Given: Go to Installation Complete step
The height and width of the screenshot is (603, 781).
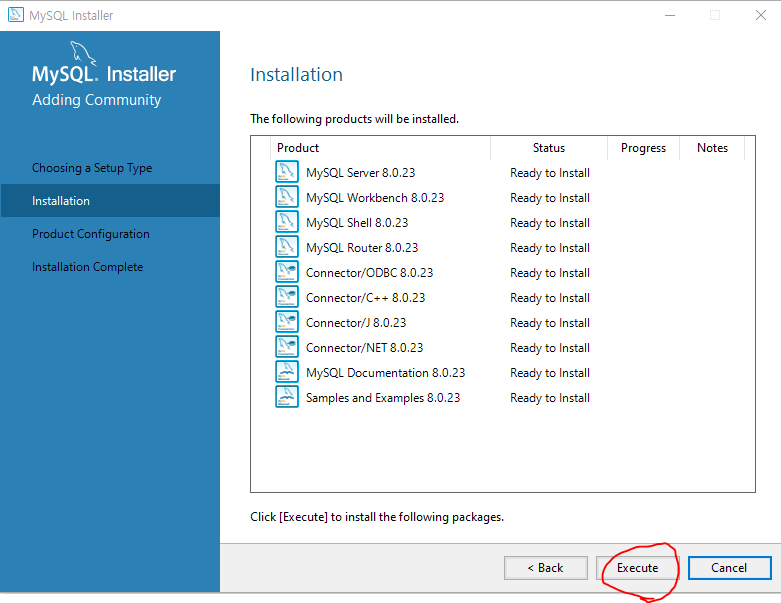Looking at the screenshot, I should click(x=88, y=267).
